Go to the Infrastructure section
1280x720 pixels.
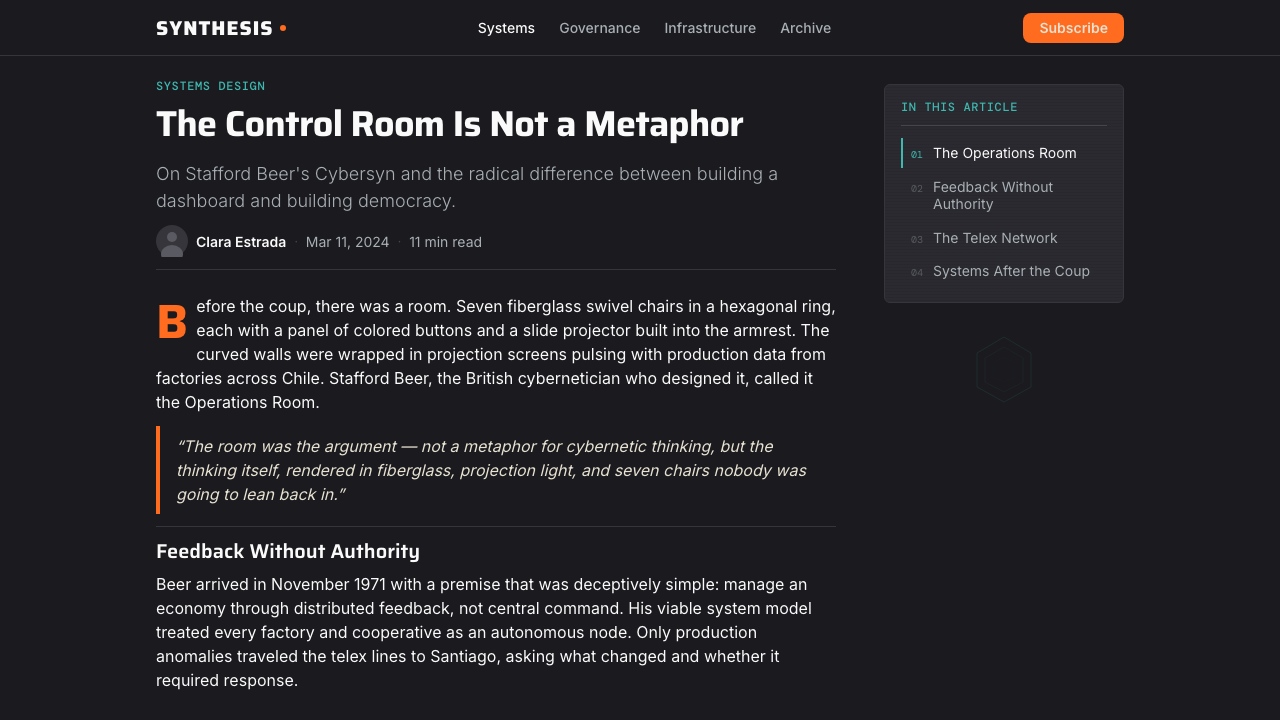pos(710,28)
